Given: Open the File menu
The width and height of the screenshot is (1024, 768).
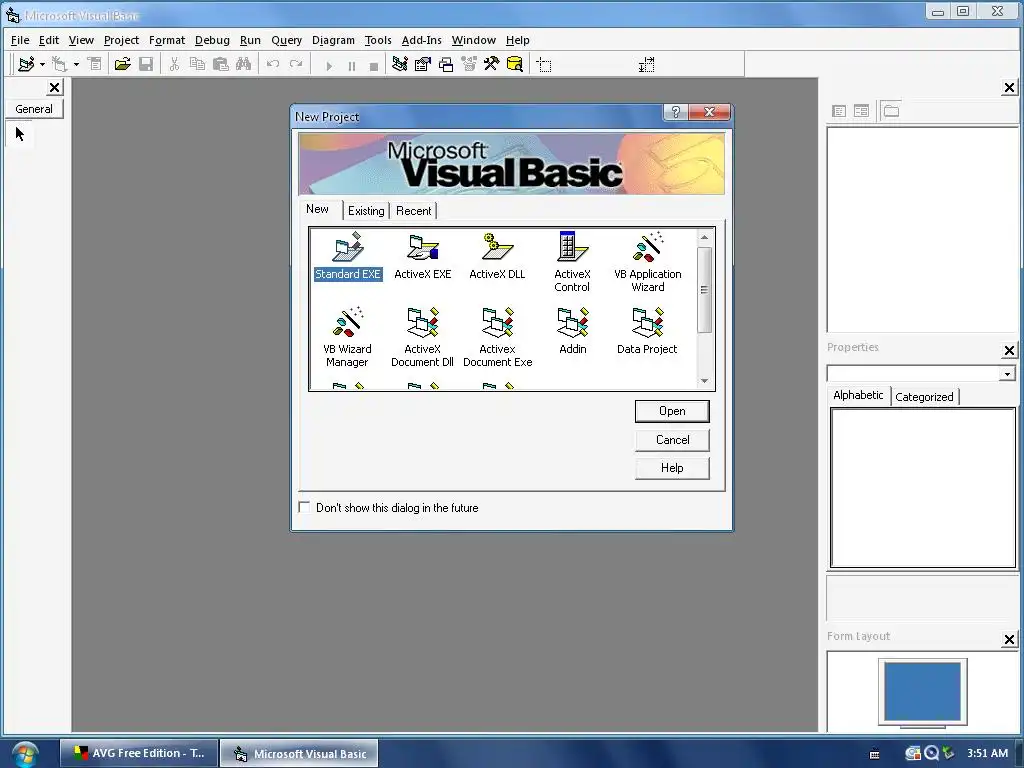Looking at the screenshot, I should 20,40.
